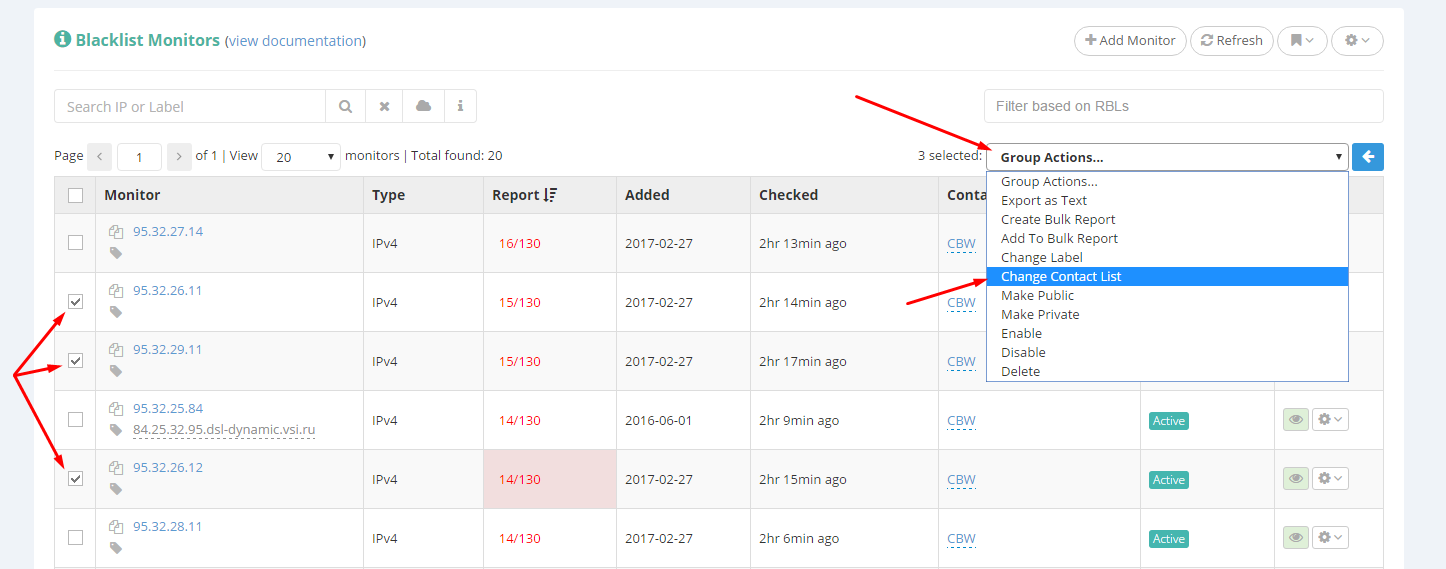Click tag icon beside 84.25.32.95.dsl-dynamic.vsi.ru label
This screenshot has height=569, width=1446.
116,430
